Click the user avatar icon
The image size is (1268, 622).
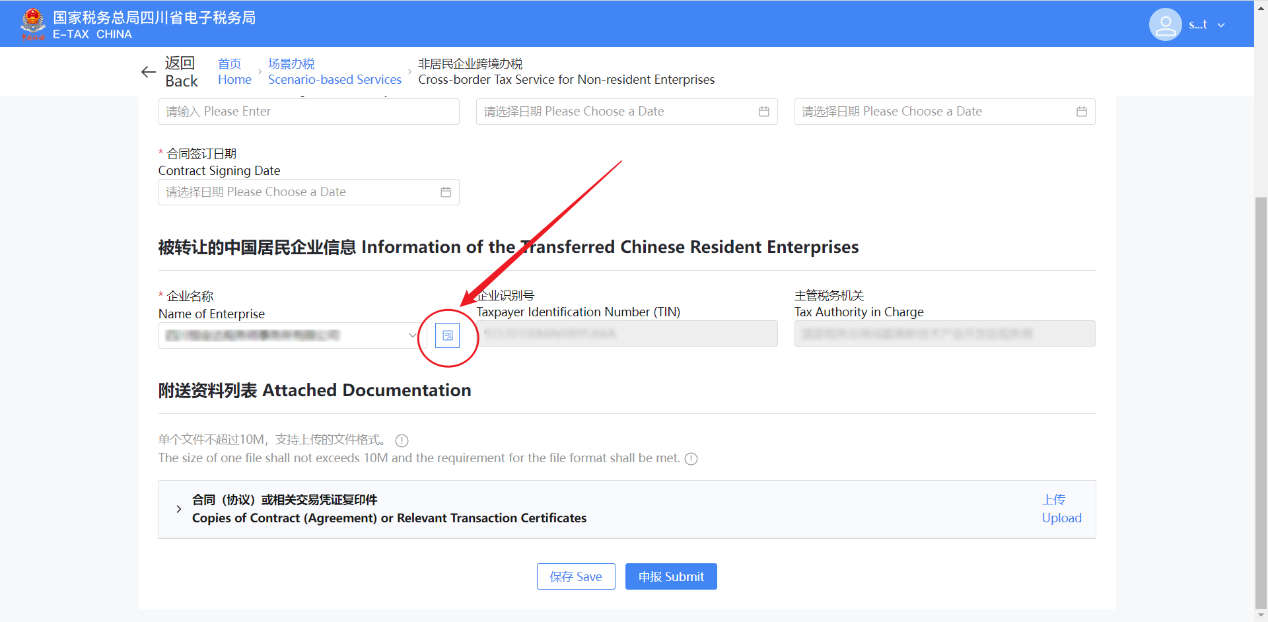[x=1165, y=24]
